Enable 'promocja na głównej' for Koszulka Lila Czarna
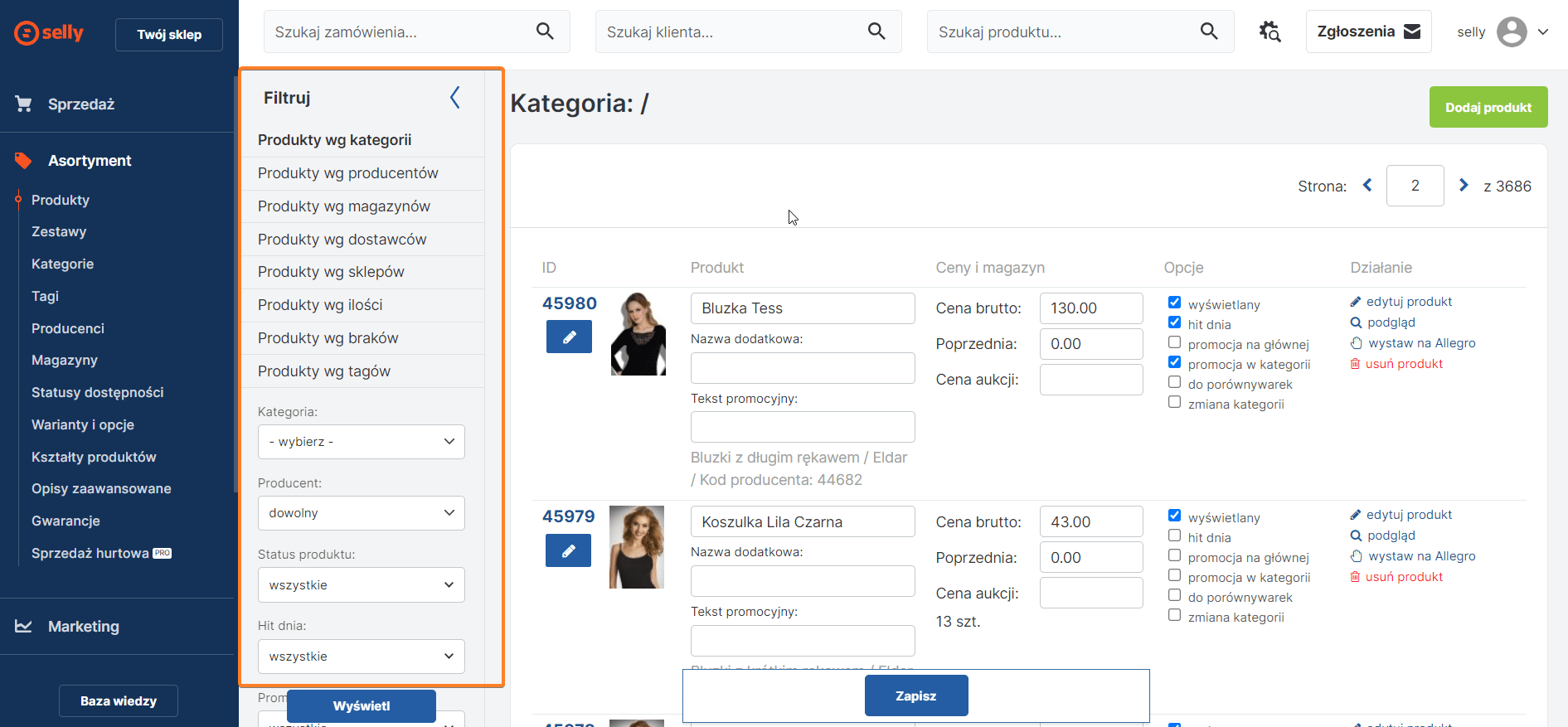The image size is (1568, 727). tap(1174, 555)
